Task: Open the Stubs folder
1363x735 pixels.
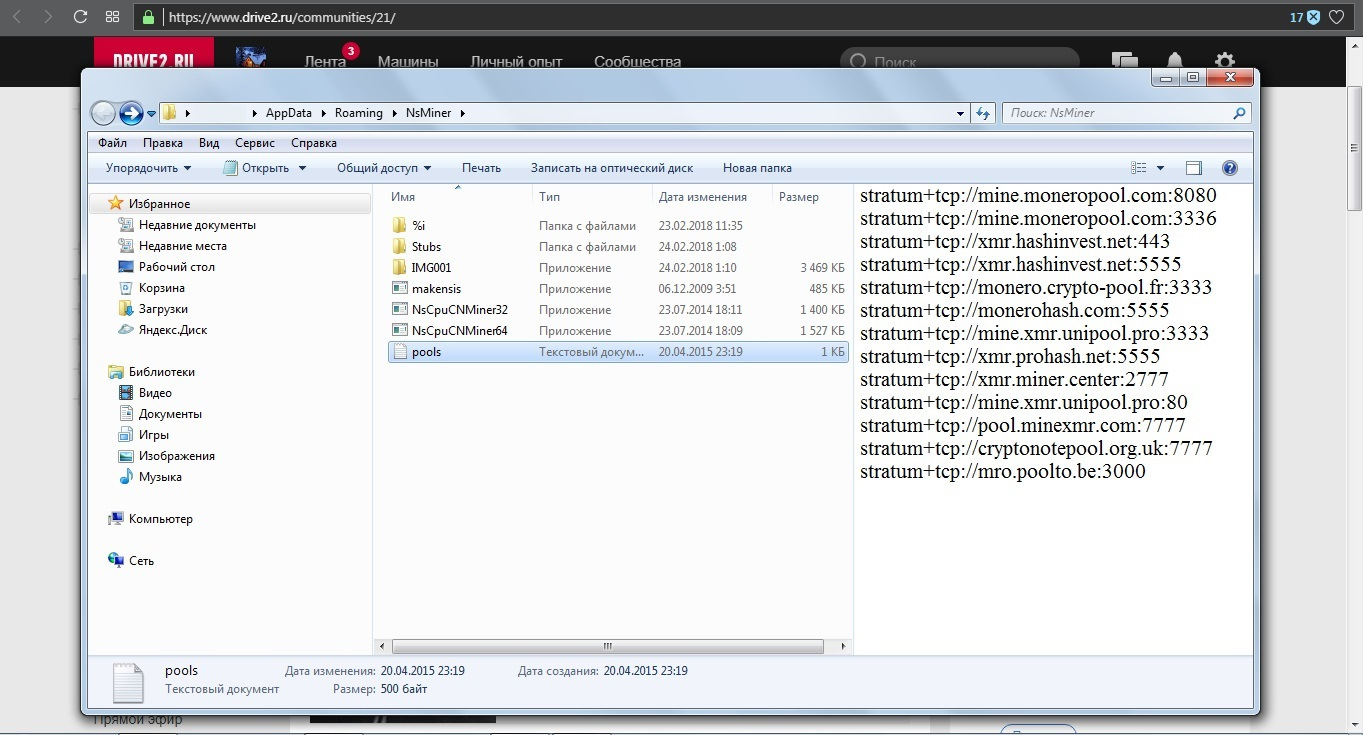Action: click(424, 246)
